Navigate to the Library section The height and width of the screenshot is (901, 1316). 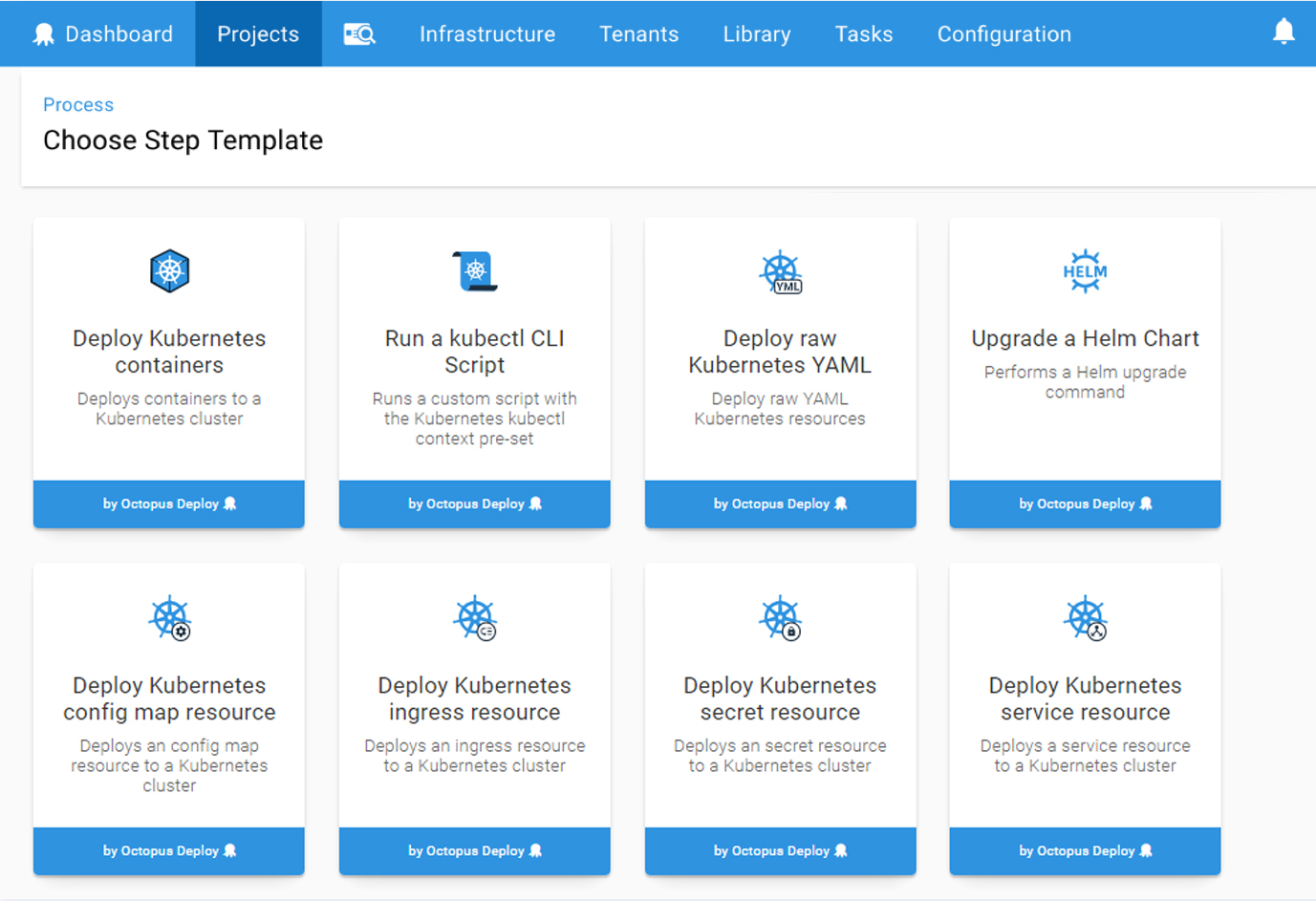(x=756, y=34)
